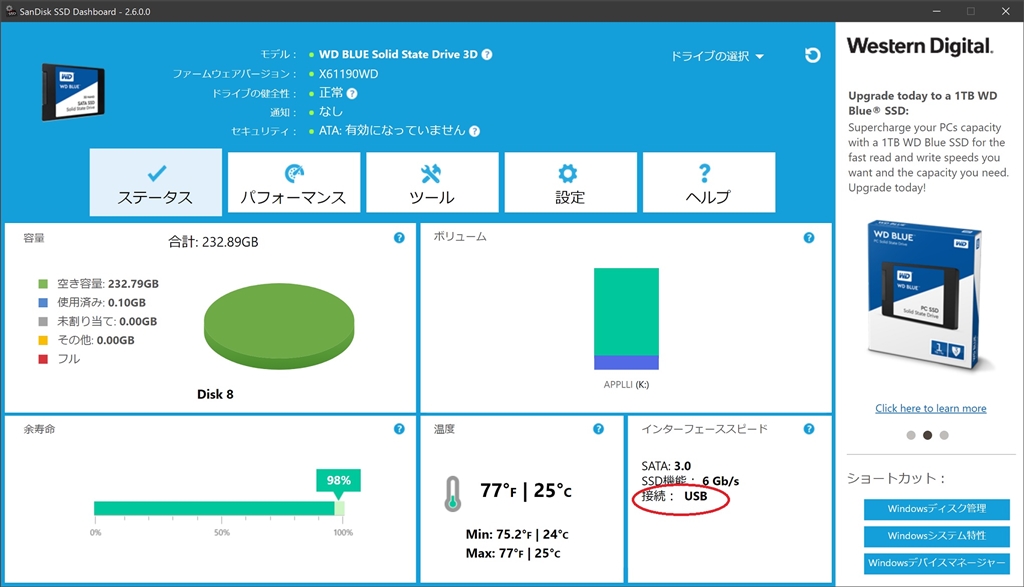
Task: Click the help icon next to ATA security
Action: 475,131
